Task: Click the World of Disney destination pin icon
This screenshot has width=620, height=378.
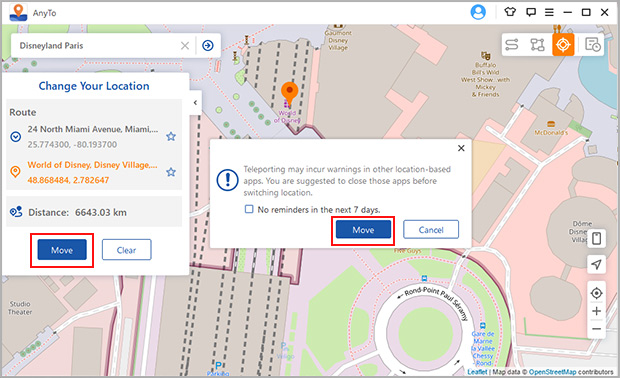Action: pyautogui.click(x=15, y=172)
